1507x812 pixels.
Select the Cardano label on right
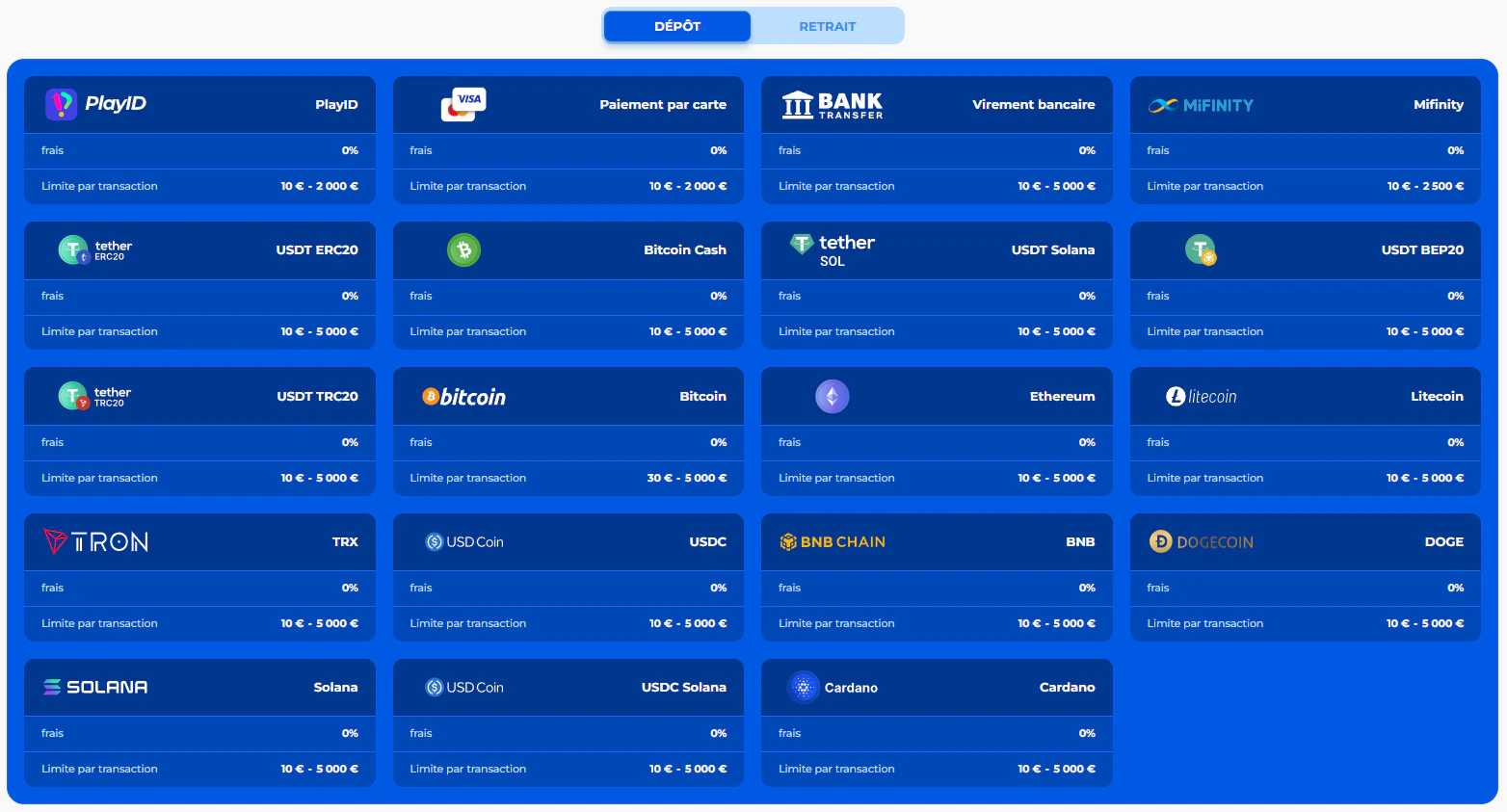tap(1067, 687)
